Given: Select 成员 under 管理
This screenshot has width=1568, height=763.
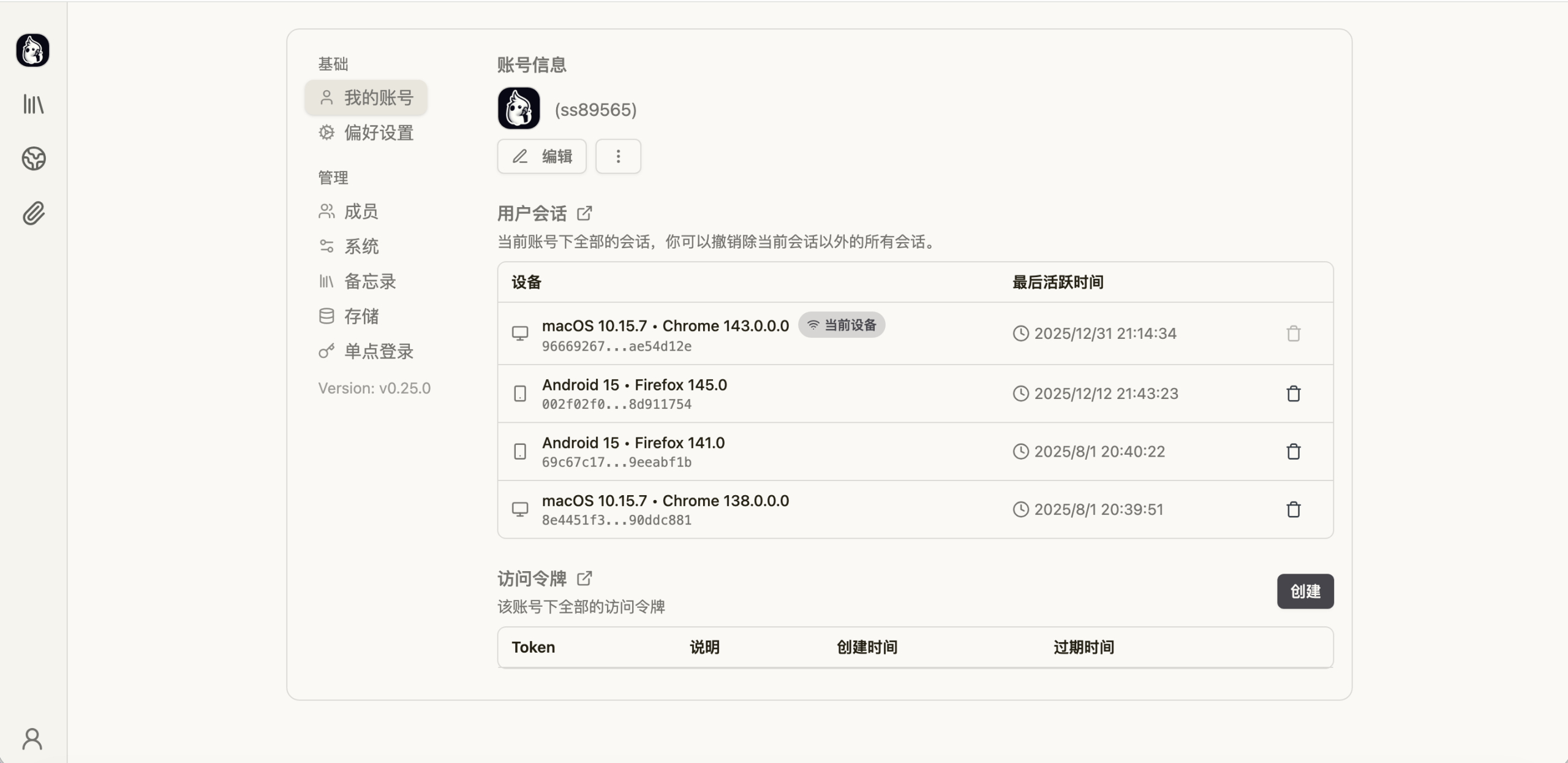Looking at the screenshot, I should (361, 211).
